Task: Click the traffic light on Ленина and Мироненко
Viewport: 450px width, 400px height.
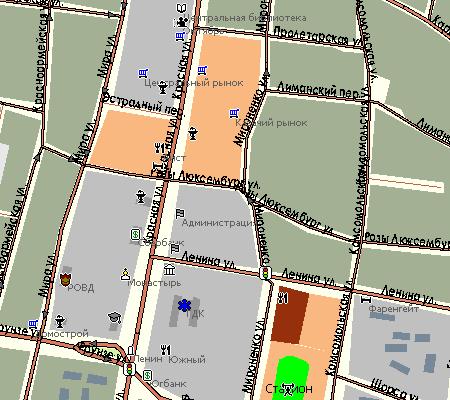Action: point(266,273)
